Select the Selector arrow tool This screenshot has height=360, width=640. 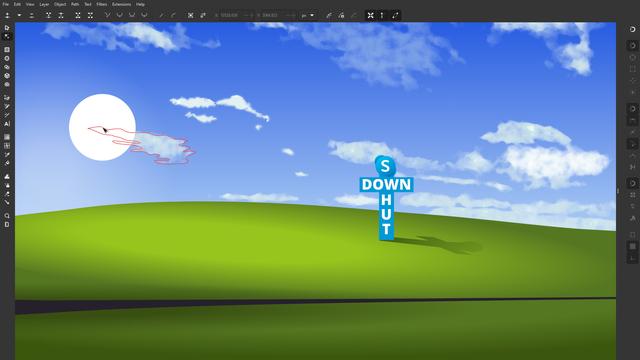[x=7, y=28]
